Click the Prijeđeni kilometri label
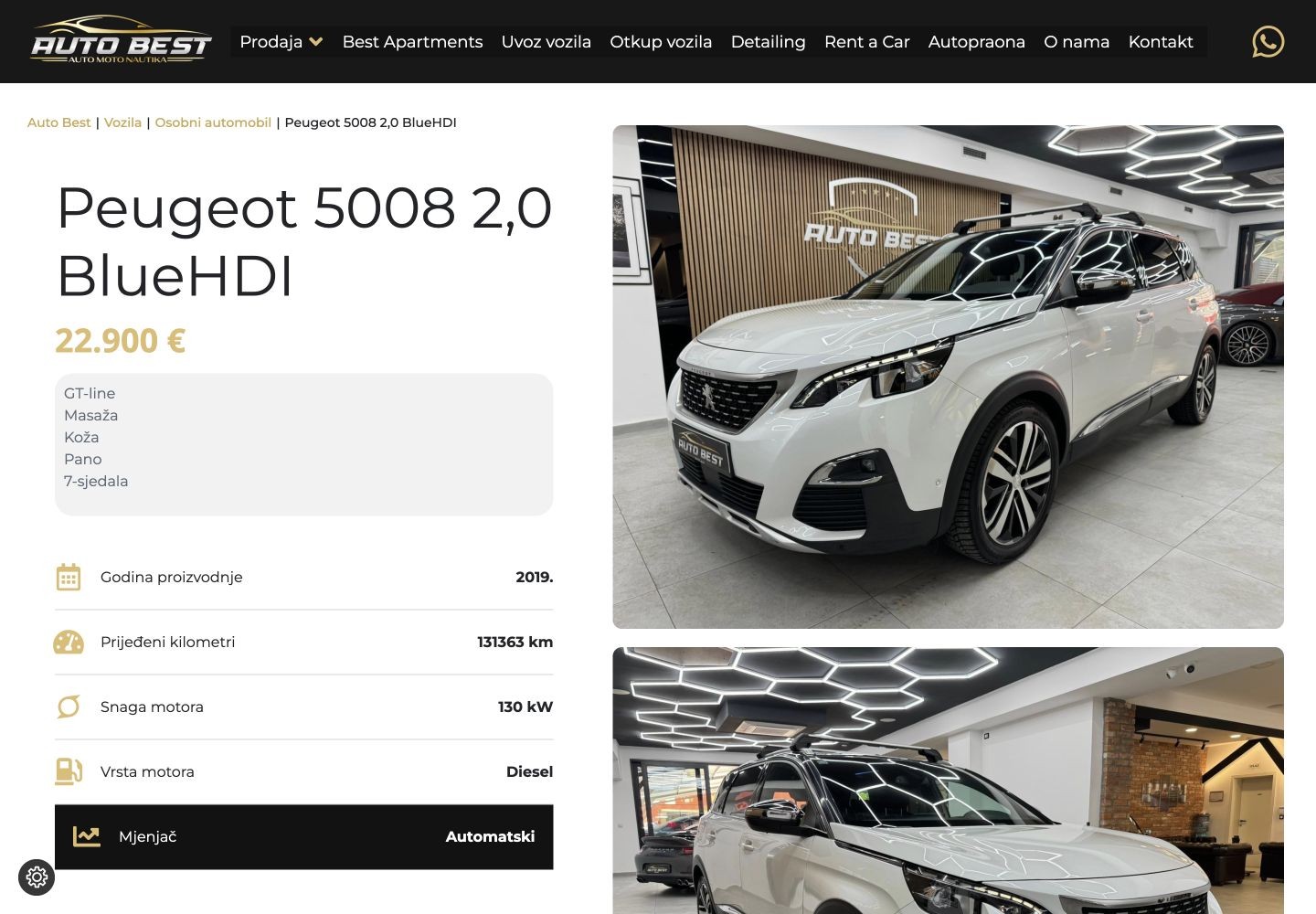Viewport: 1316px width, 914px height. click(167, 642)
